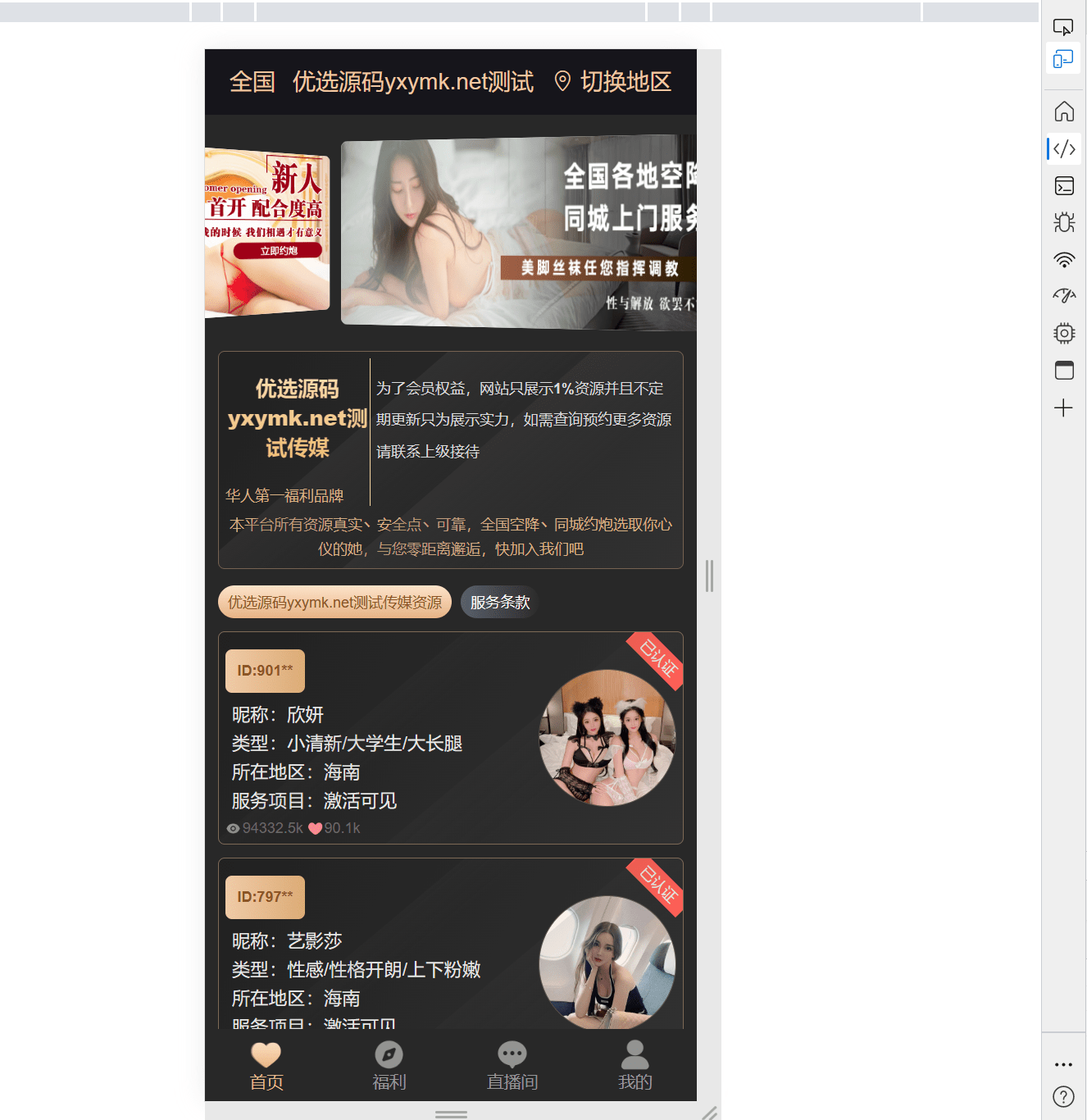Open the Memory panel chip icon
The image size is (1087, 1120).
(x=1064, y=333)
